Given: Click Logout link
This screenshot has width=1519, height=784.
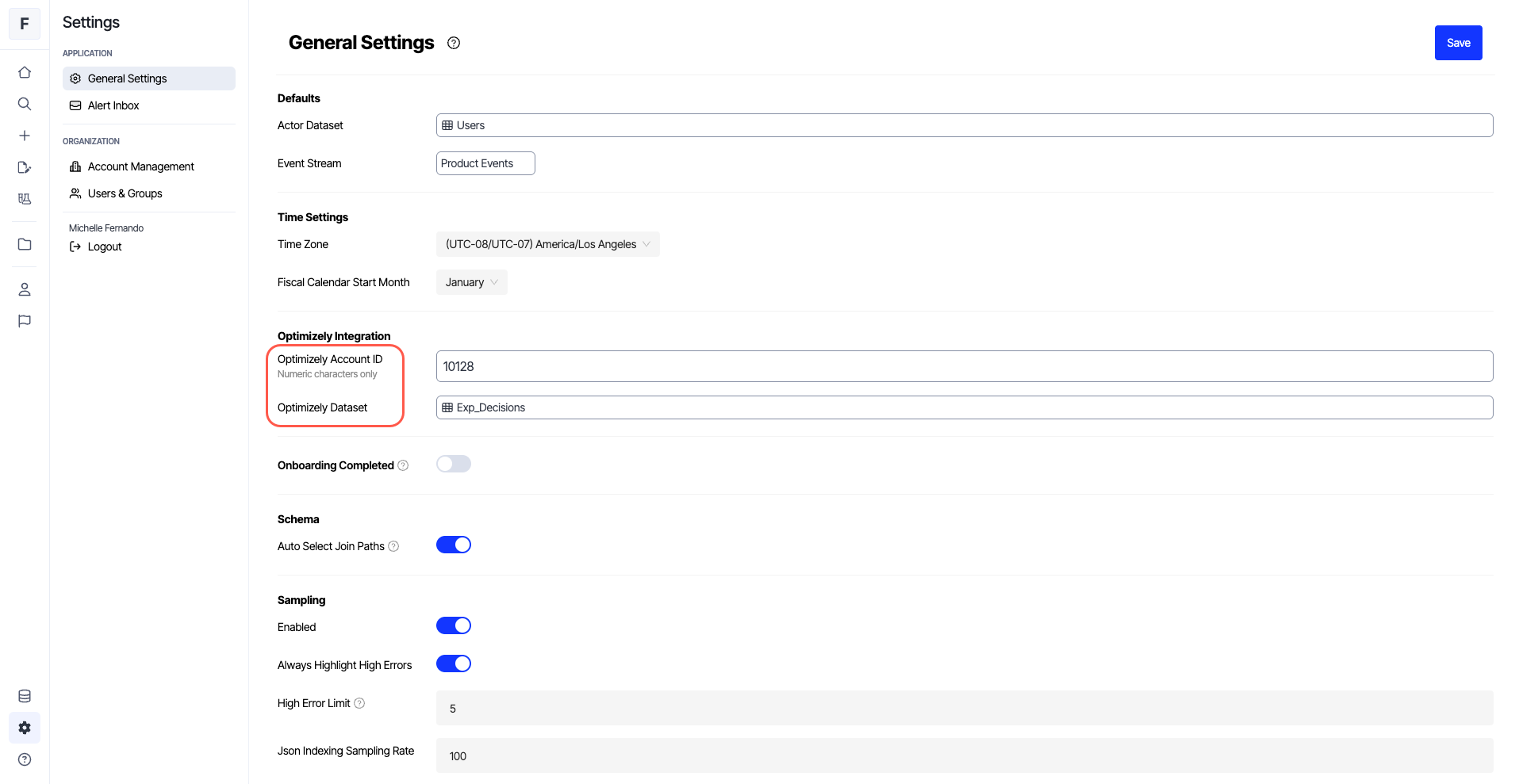Looking at the screenshot, I should click(104, 247).
